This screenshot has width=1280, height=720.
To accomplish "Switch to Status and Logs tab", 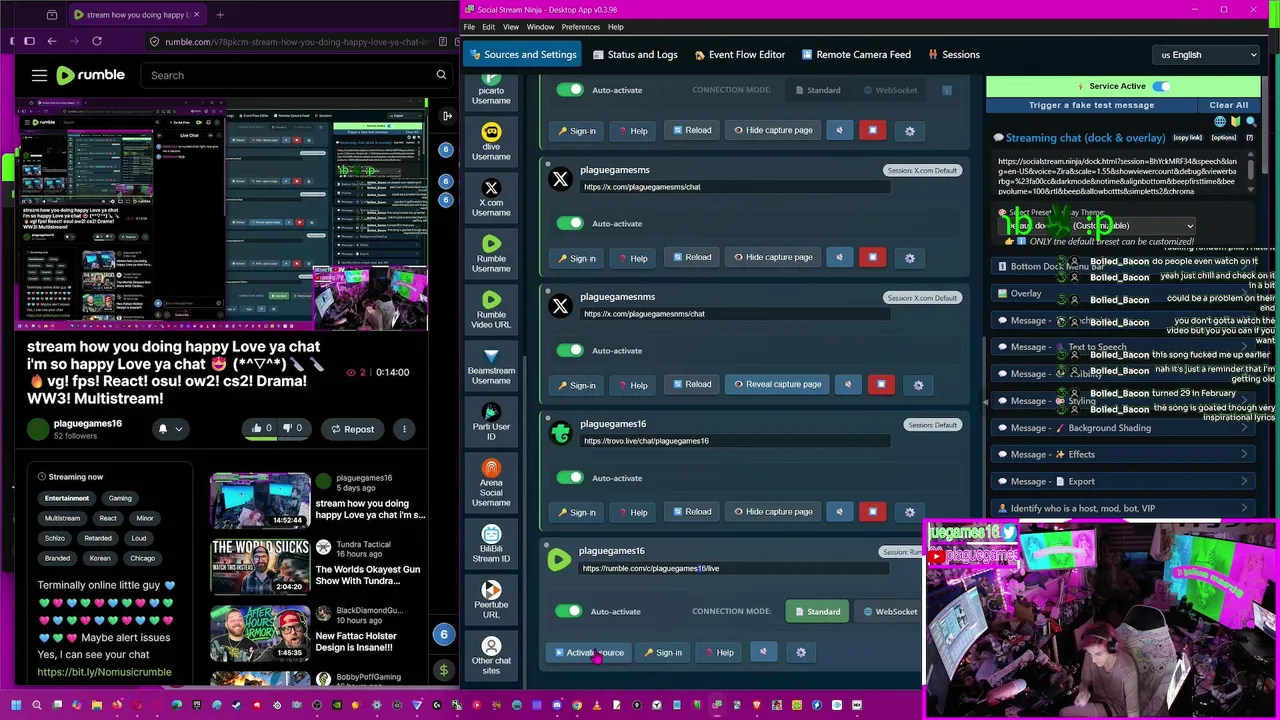I will (x=635, y=55).
